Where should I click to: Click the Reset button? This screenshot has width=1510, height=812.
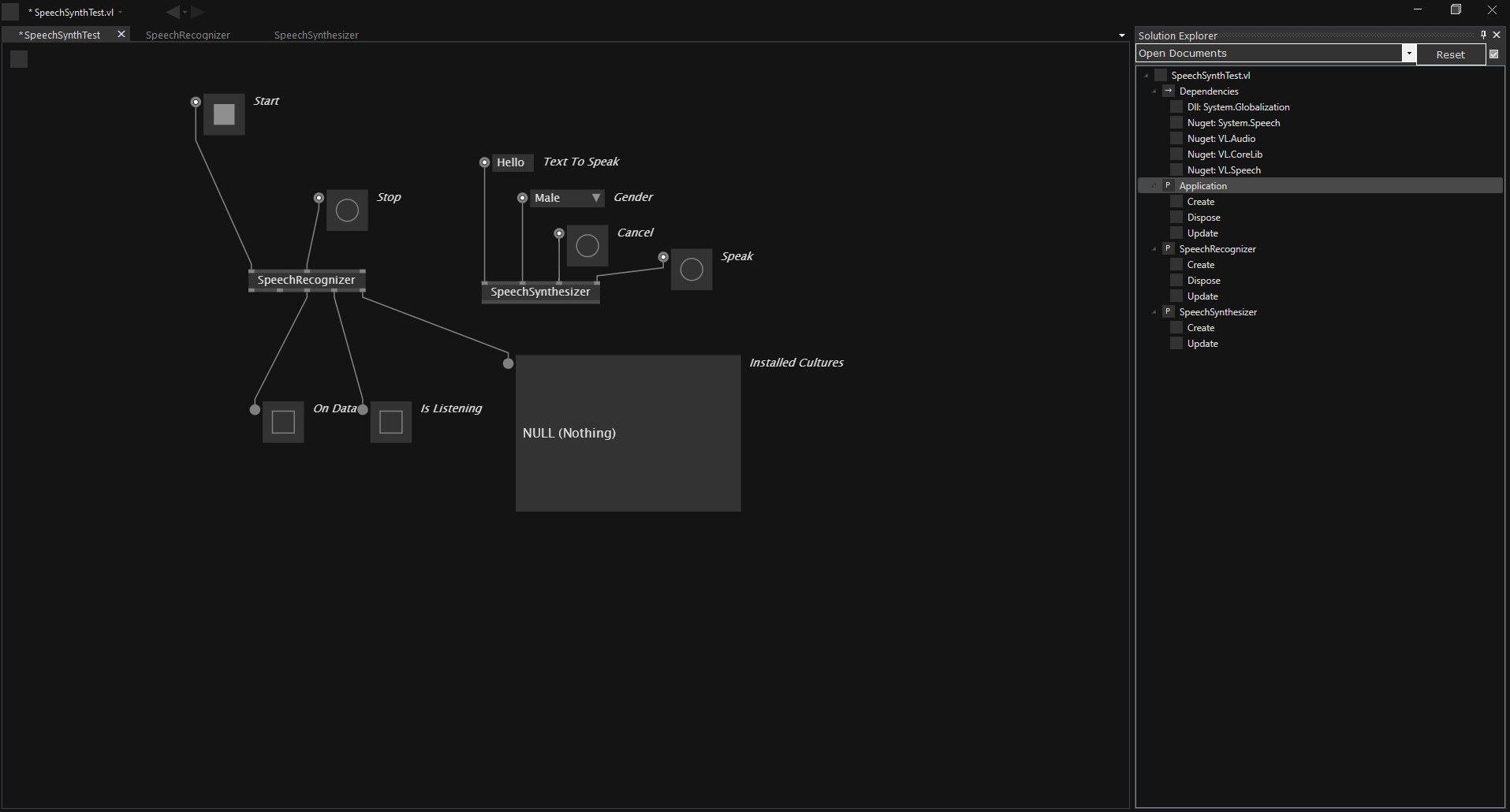pos(1450,54)
